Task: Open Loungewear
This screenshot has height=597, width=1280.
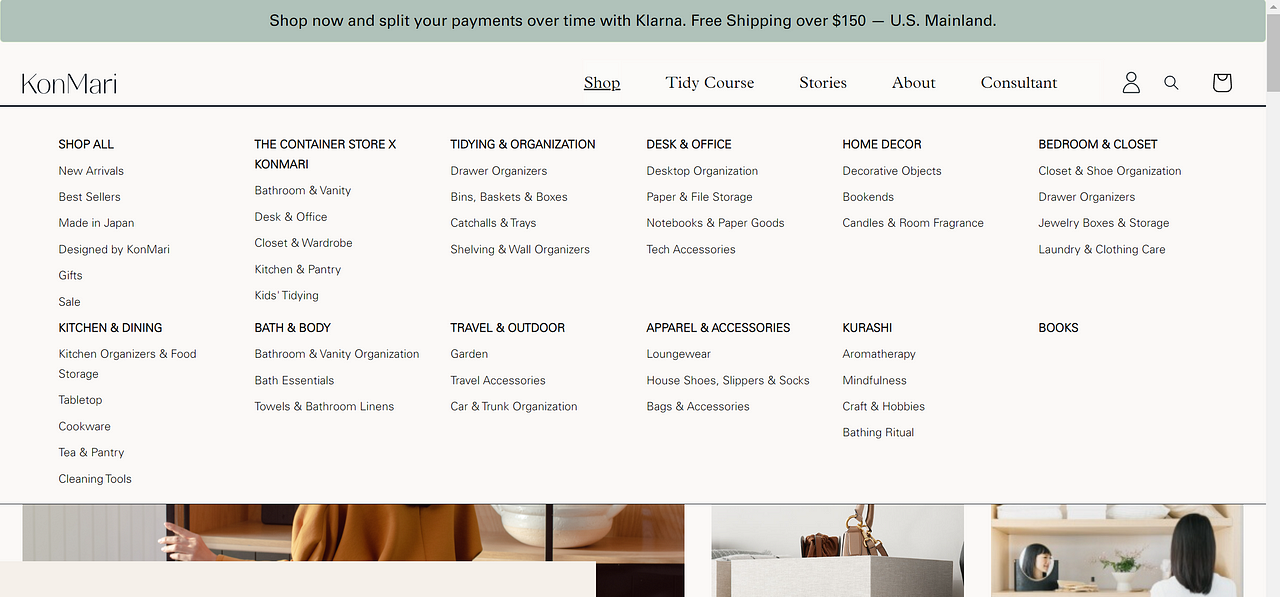Action: 678,354
